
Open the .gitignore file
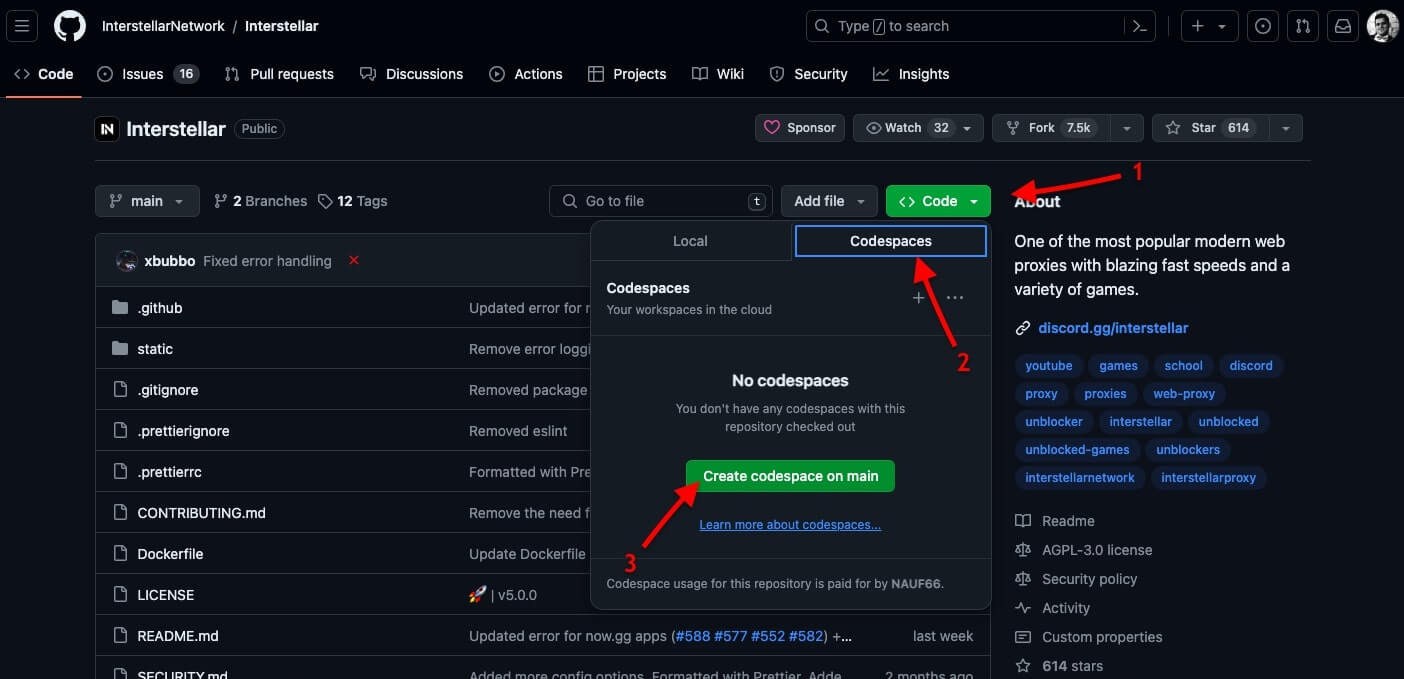[168, 390]
